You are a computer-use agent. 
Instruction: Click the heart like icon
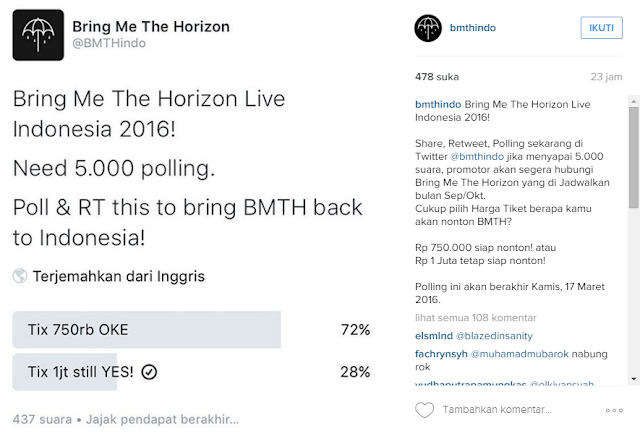424,410
